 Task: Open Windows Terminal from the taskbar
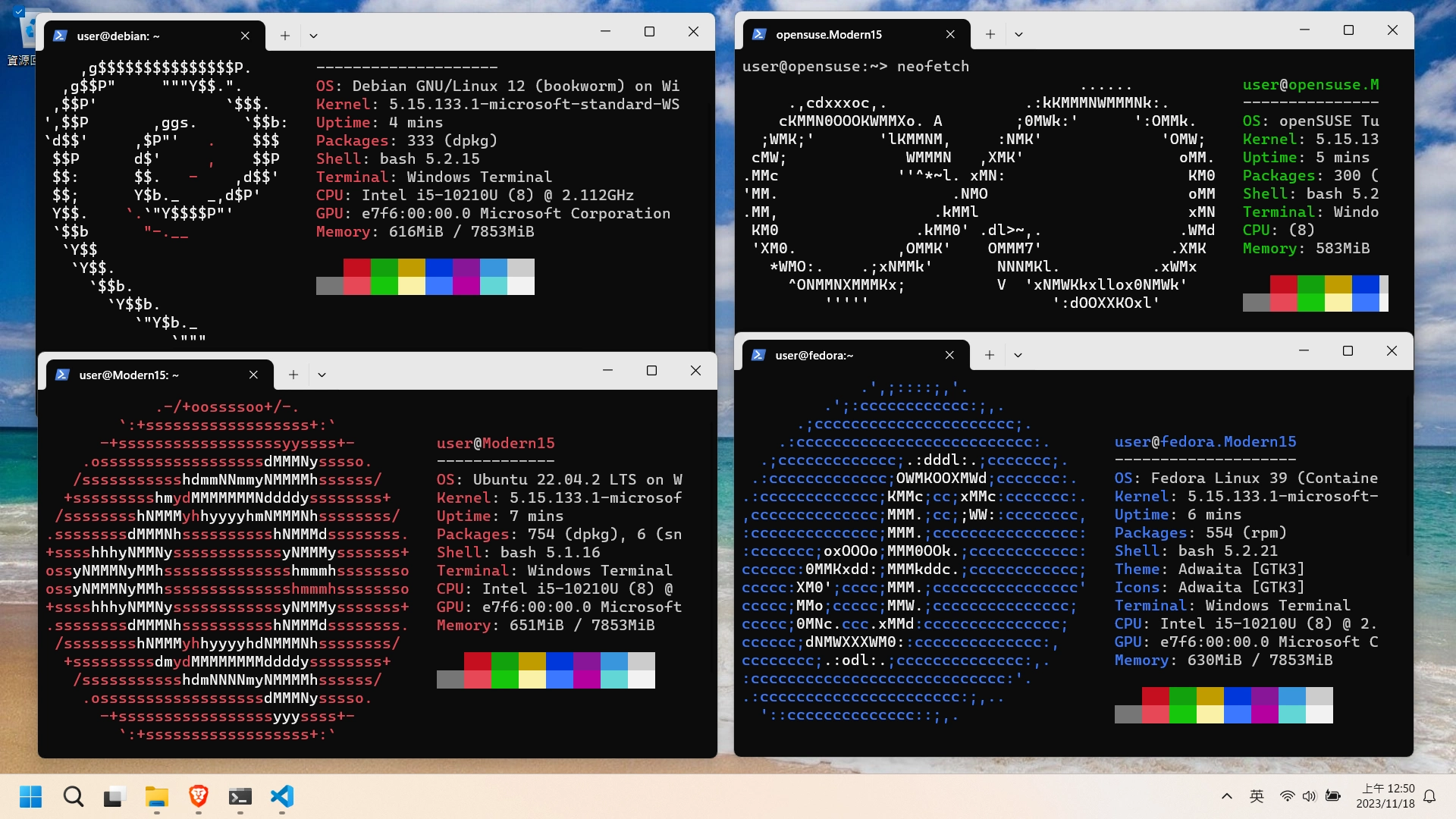coord(240,797)
